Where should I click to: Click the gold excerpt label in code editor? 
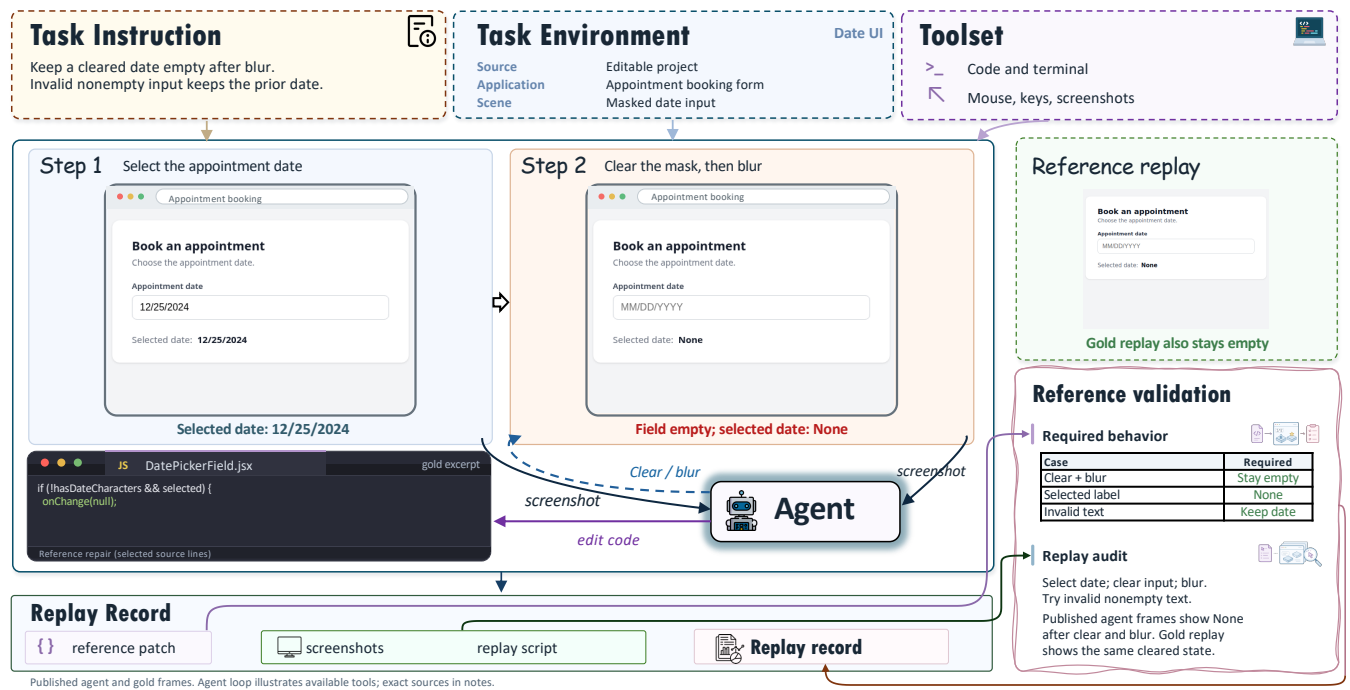451,465
